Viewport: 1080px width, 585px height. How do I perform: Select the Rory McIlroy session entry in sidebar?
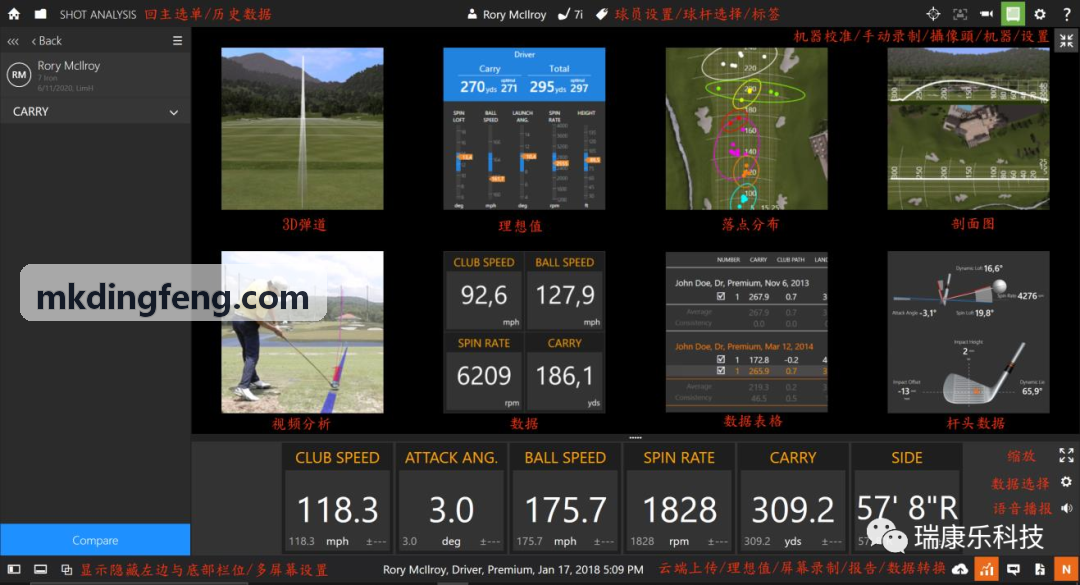95,75
